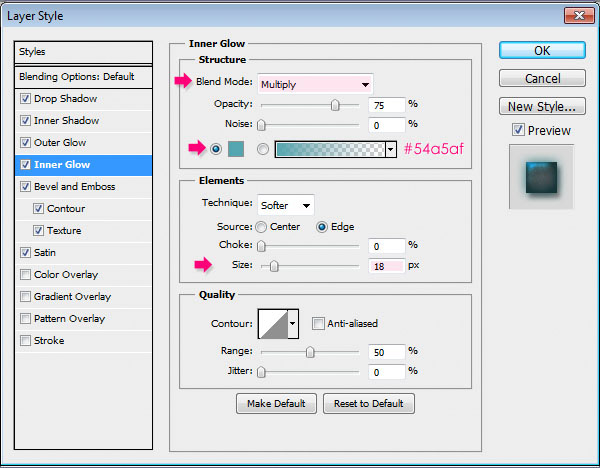Click the Choke value field
The width and height of the screenshot is (600, 468).
(386, 246)
